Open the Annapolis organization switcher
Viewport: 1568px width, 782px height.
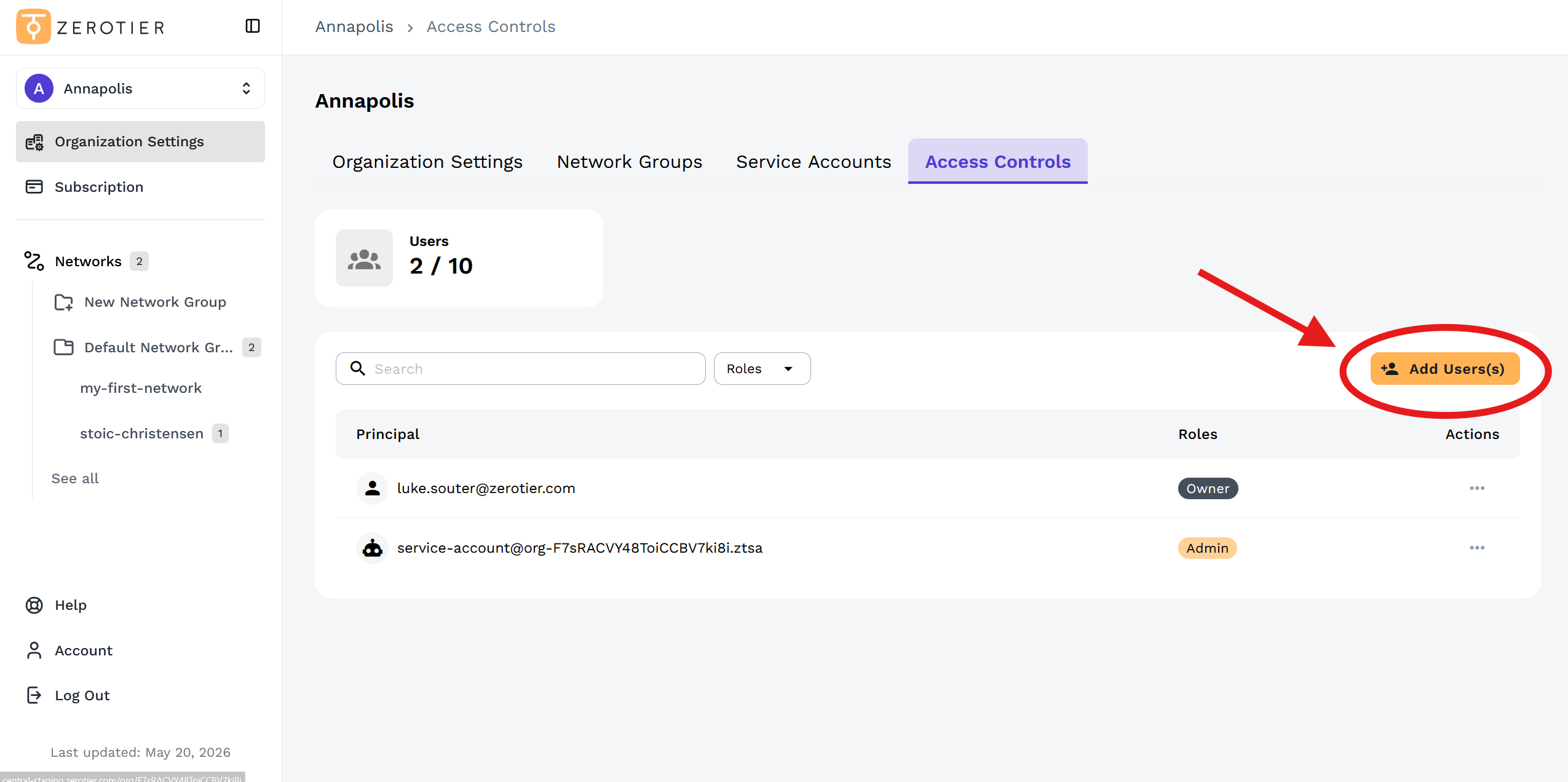tap(140, 89)
